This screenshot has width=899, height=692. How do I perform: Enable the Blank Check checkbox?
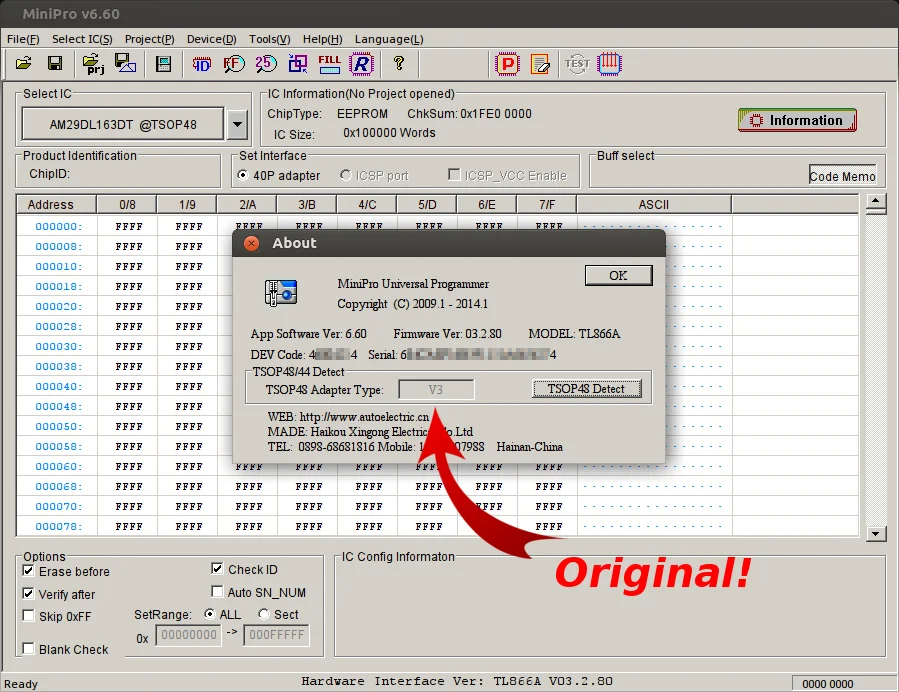tap(28, 648)
